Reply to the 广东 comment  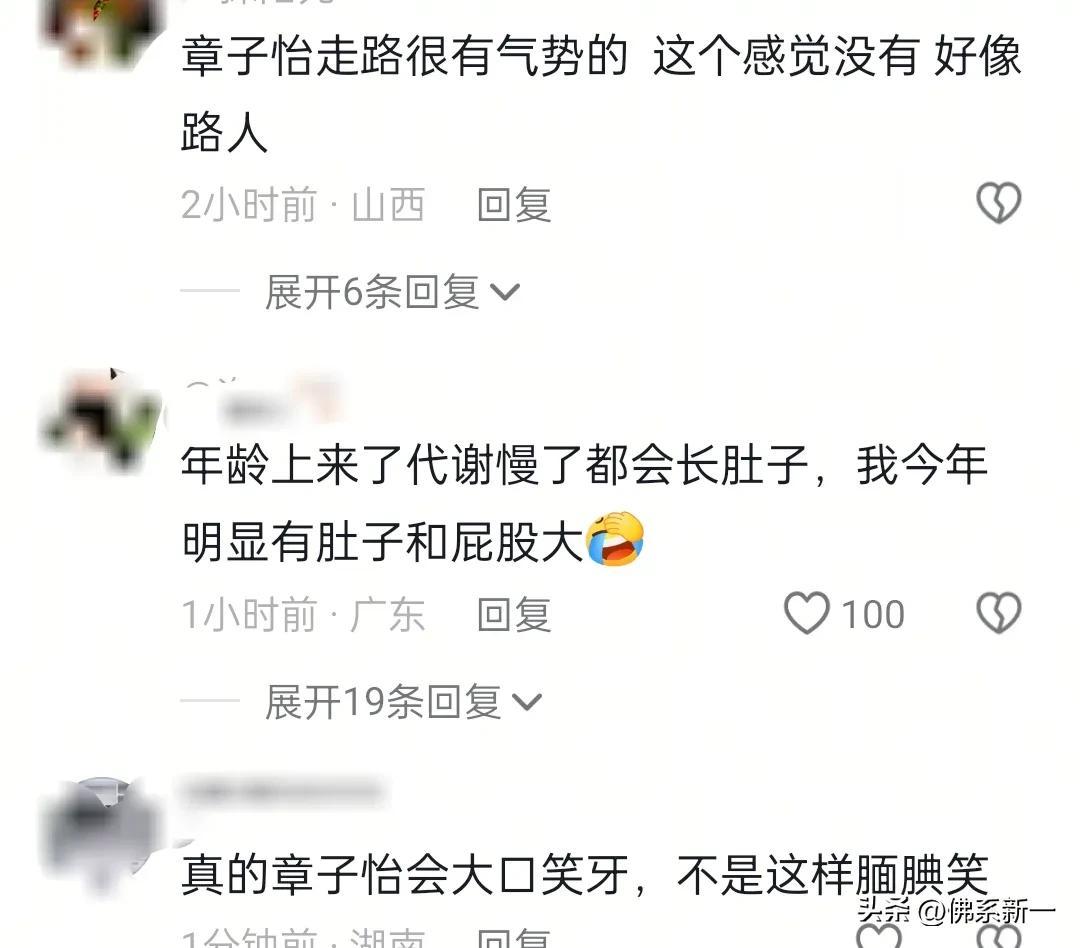[x=514, y=615]
